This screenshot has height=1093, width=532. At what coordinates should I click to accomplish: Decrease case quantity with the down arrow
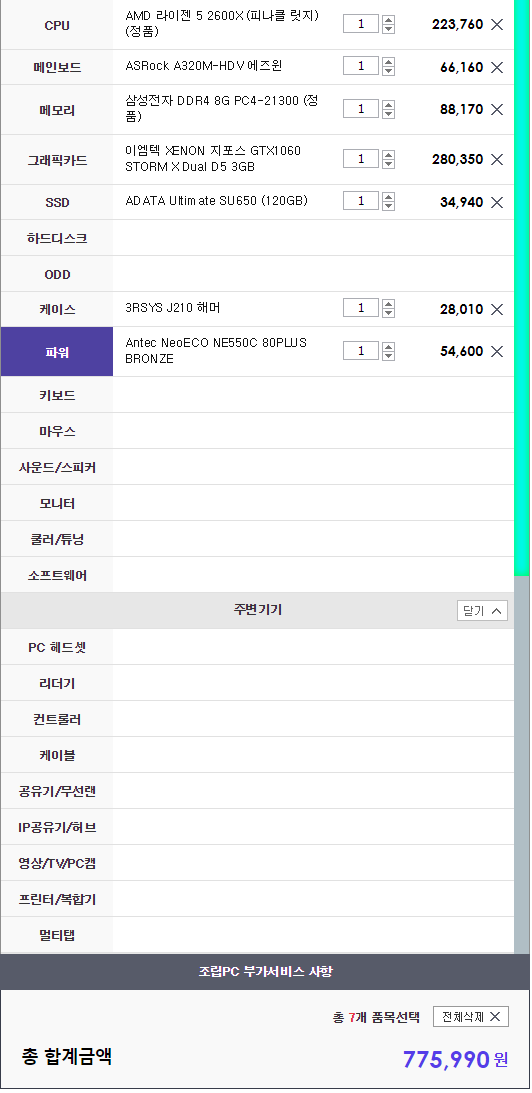[388, 314]
